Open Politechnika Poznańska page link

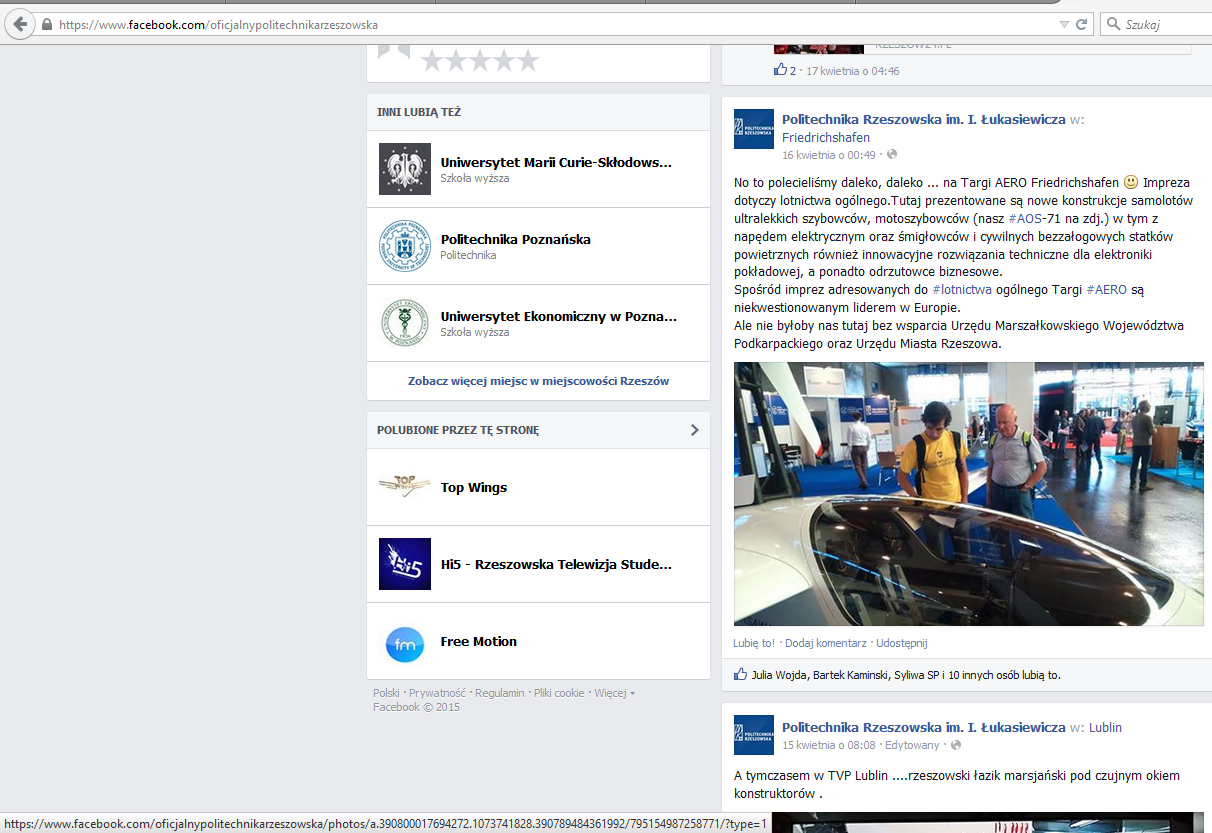516,240
